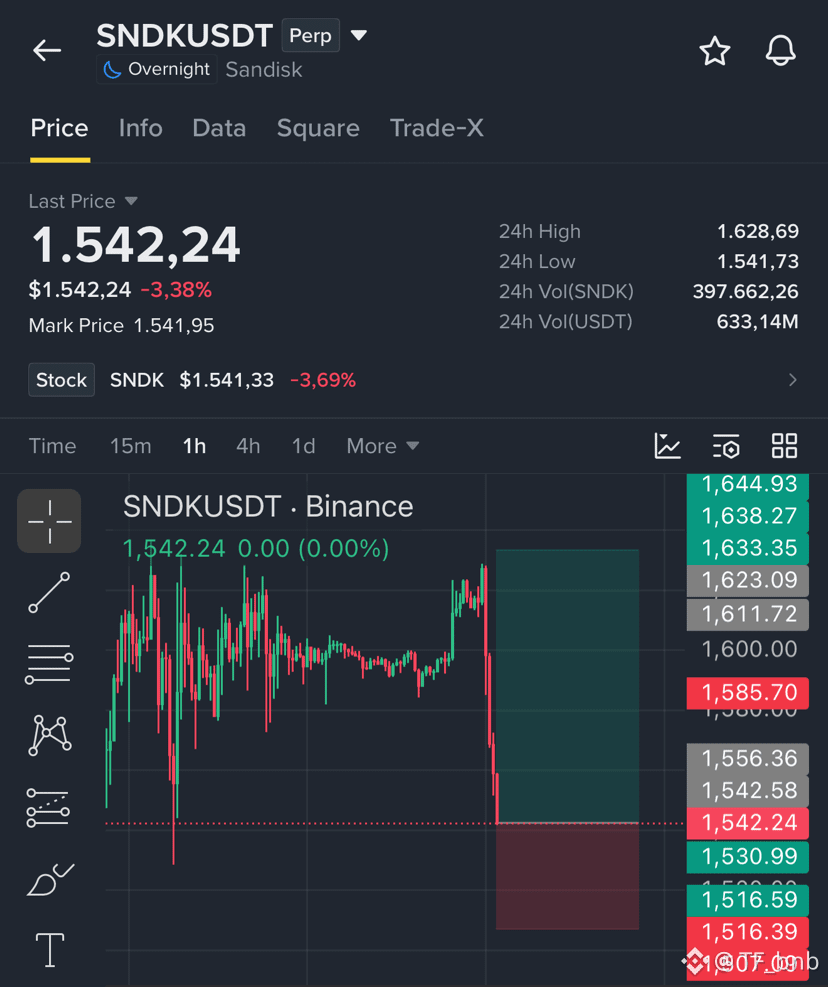Select the XABCD pattern tool
The image size is (828, 987).
[50, 735]
